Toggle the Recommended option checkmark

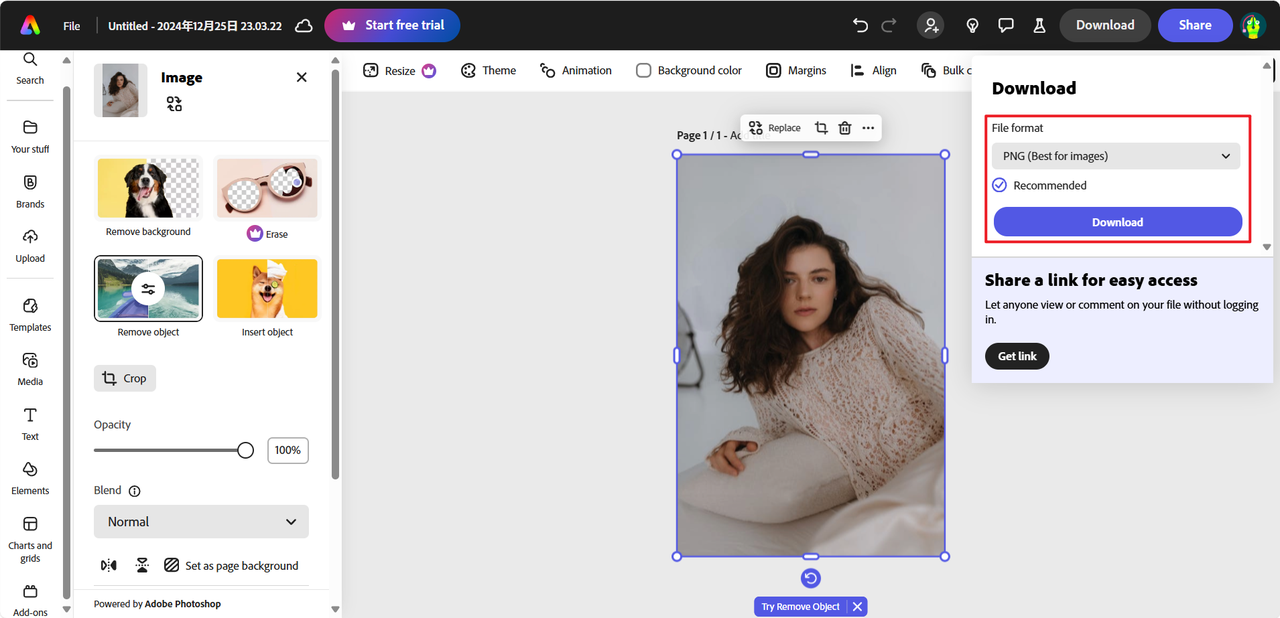click(x=999, y=185)
